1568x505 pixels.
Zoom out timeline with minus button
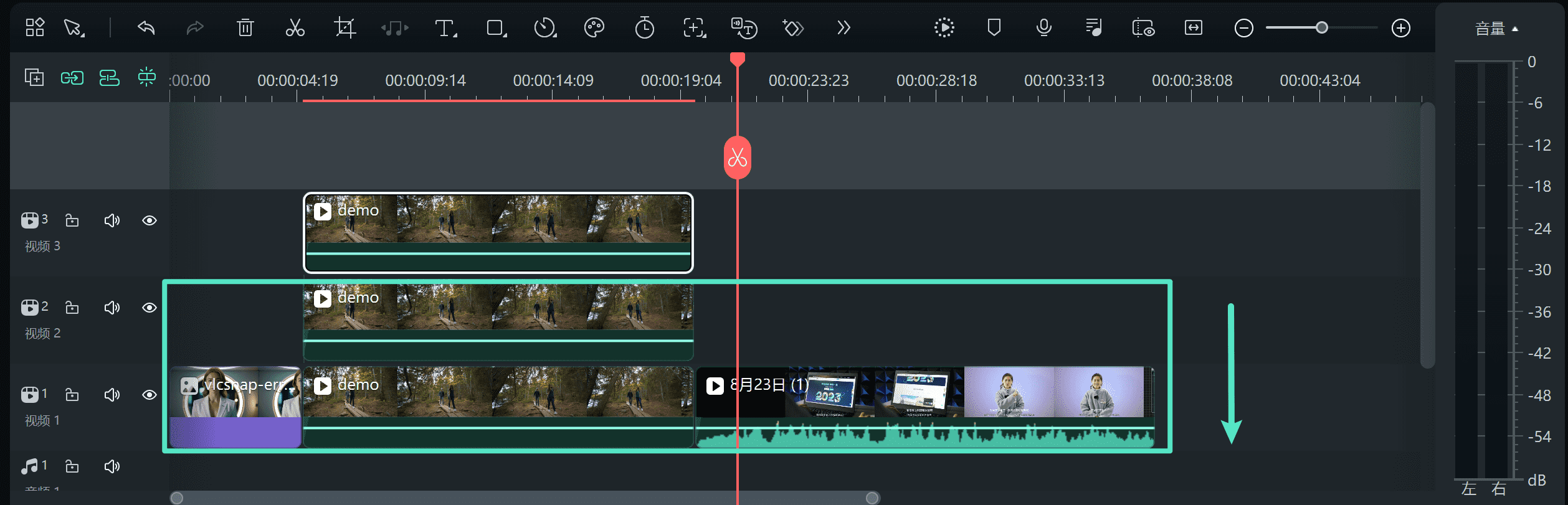coord(1243,28)
